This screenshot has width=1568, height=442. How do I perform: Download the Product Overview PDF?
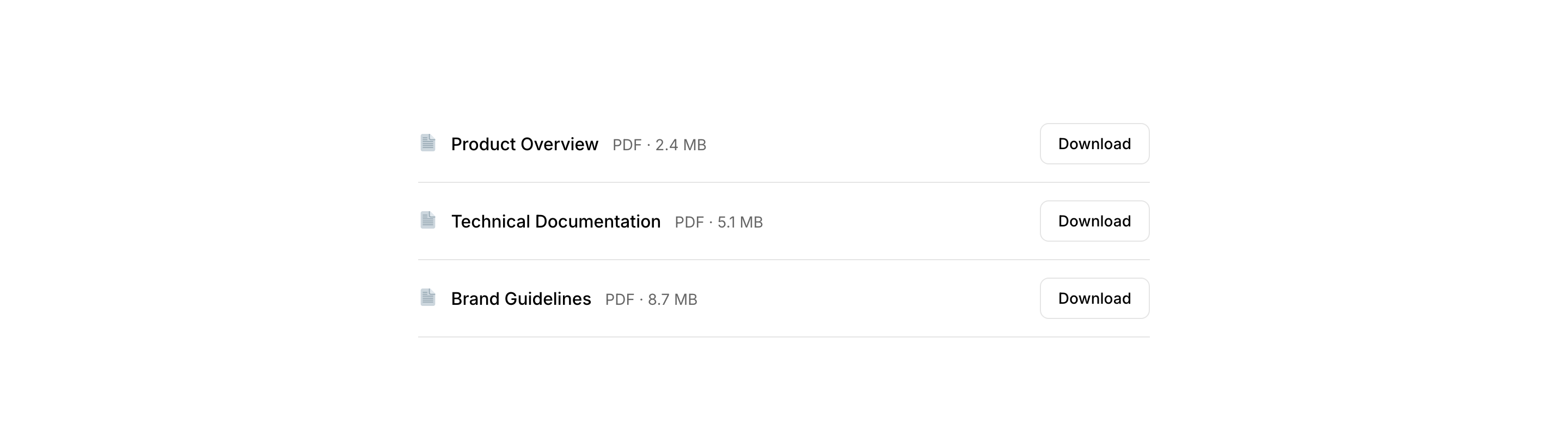(x=1094, y=144)
